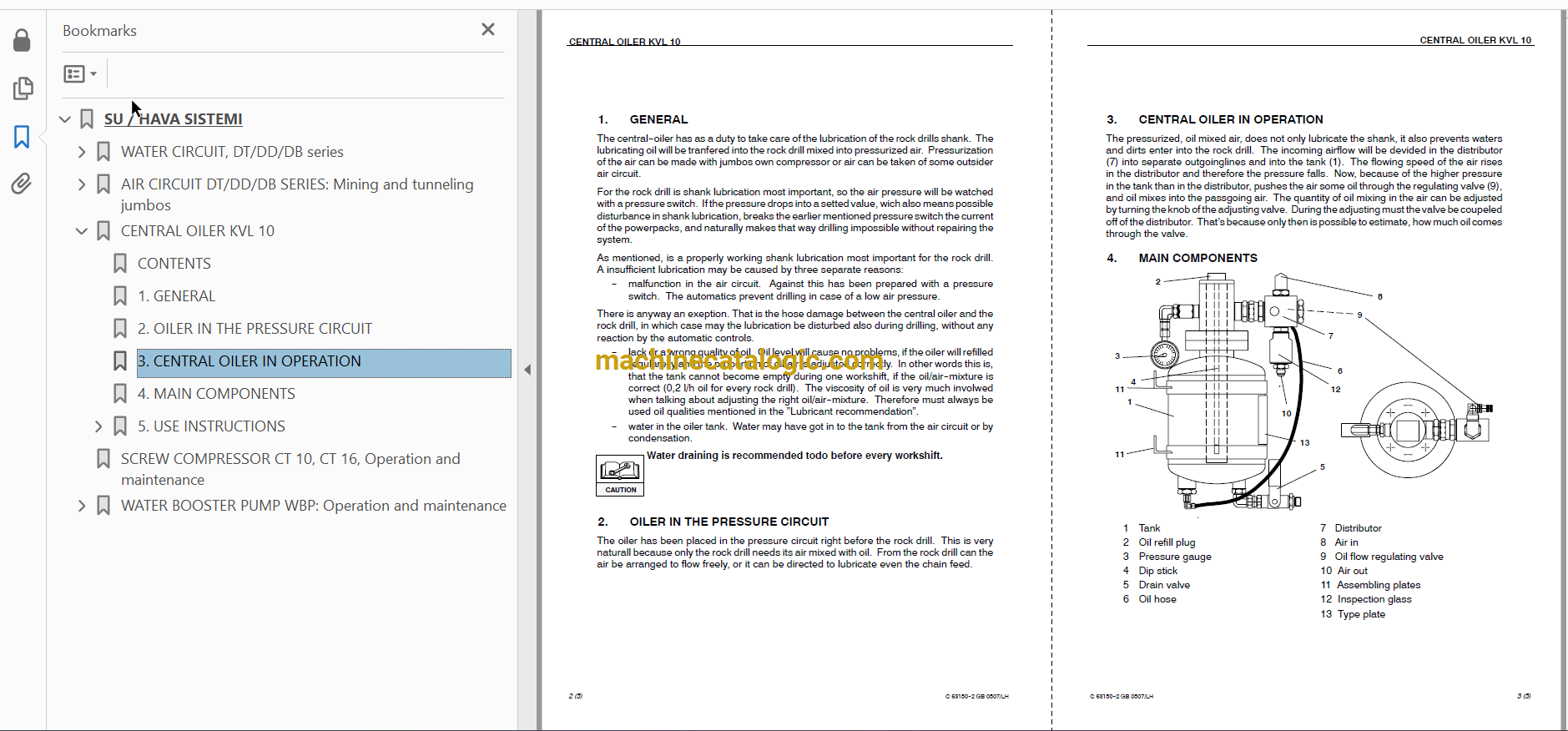The width and height of the screenshot is (1568, 731).
Task: Click 'Drain valve' legend entry
Action: click(x=1164, y=585)
